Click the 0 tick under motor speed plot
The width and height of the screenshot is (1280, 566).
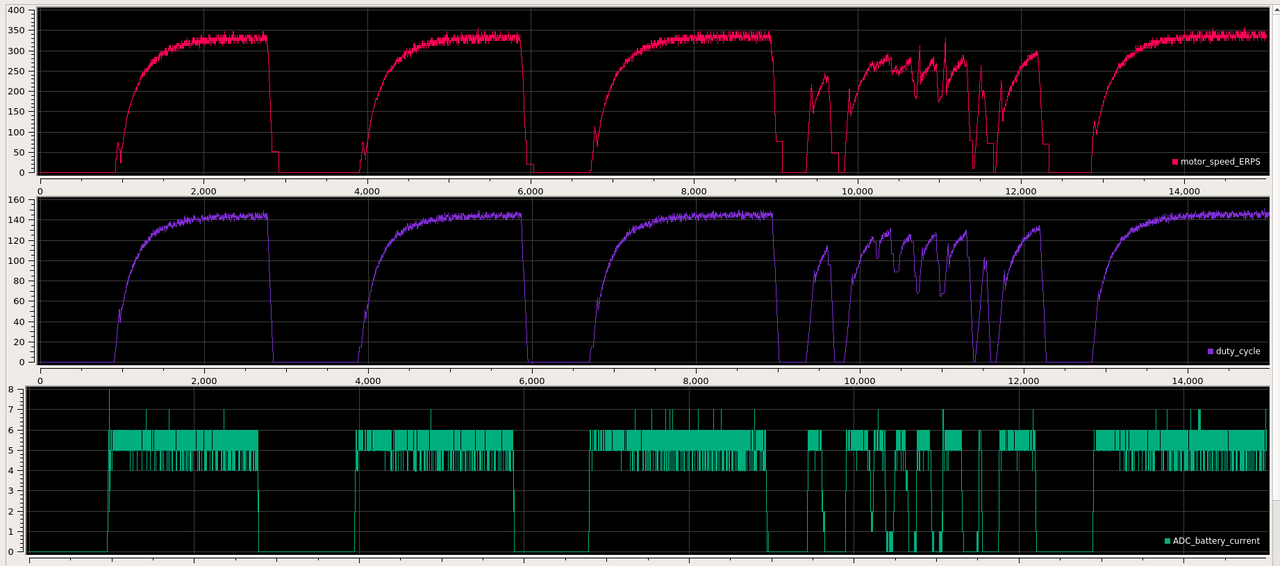click(40, 190)
